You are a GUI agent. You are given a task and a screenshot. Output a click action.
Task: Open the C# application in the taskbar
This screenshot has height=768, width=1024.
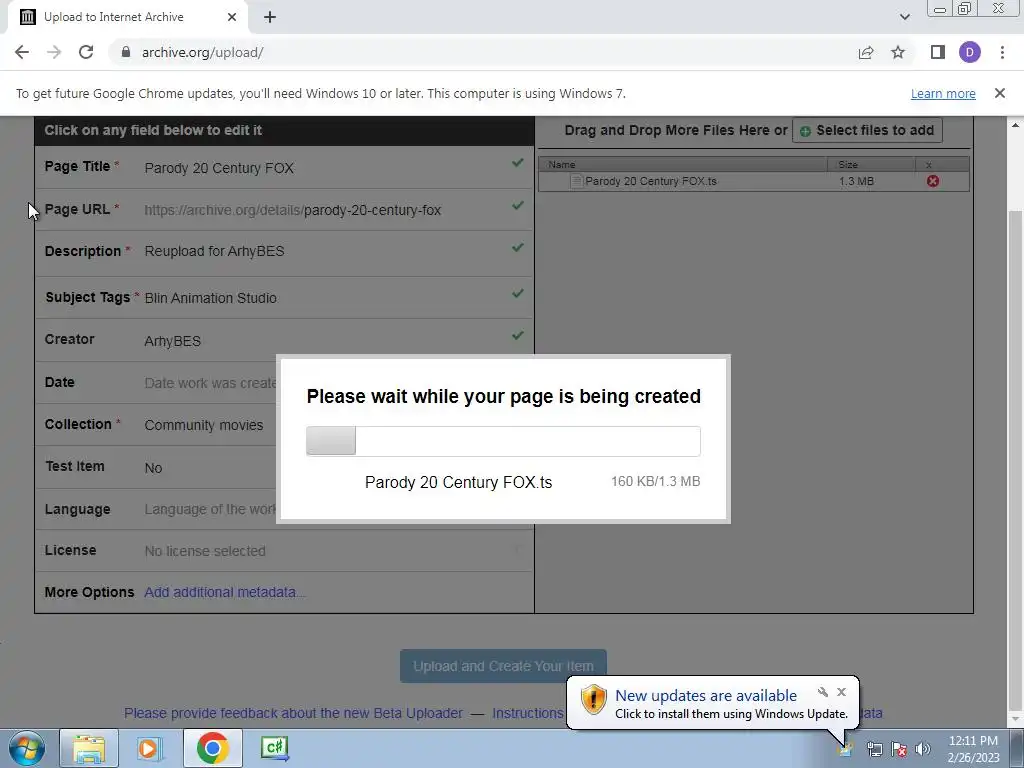pos(274,748)
